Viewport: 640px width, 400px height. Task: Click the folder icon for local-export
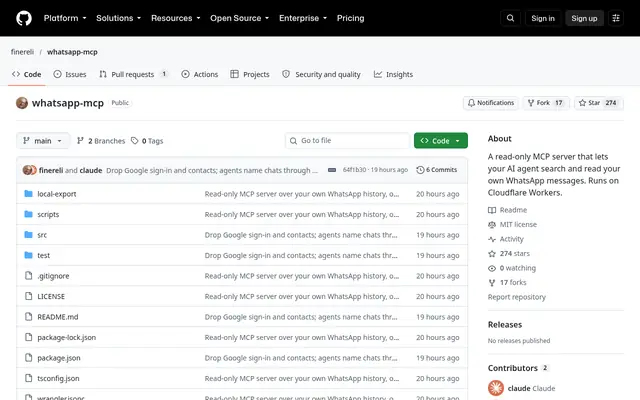28,193
